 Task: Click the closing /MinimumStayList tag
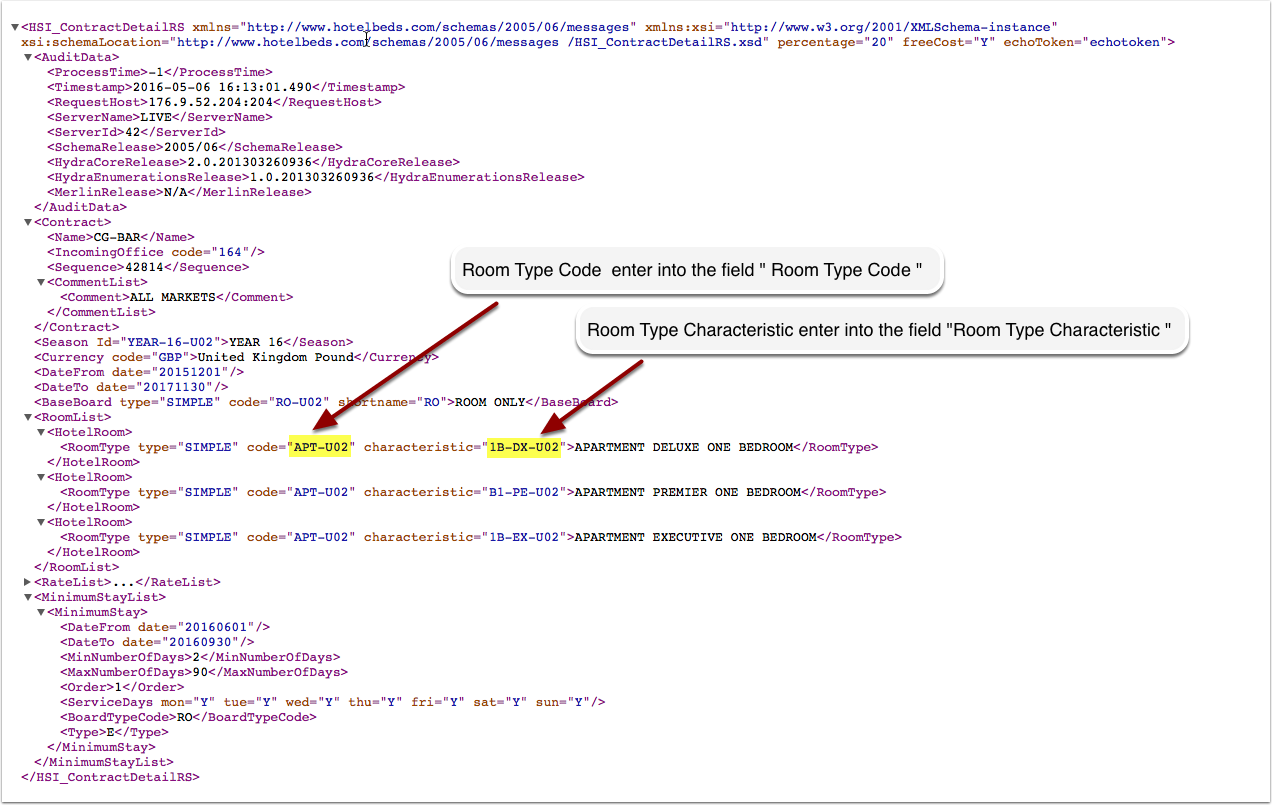[x=103, y=762]
